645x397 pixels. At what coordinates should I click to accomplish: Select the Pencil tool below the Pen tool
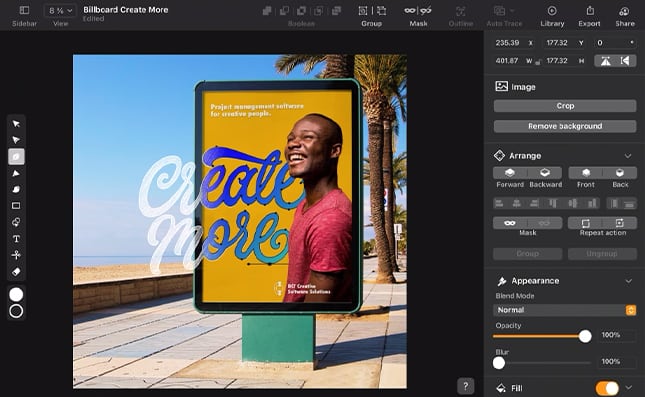[16, 173]
